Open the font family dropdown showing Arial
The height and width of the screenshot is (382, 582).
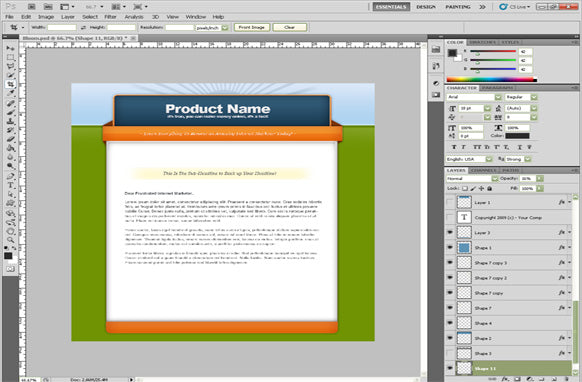coord(474,97)
